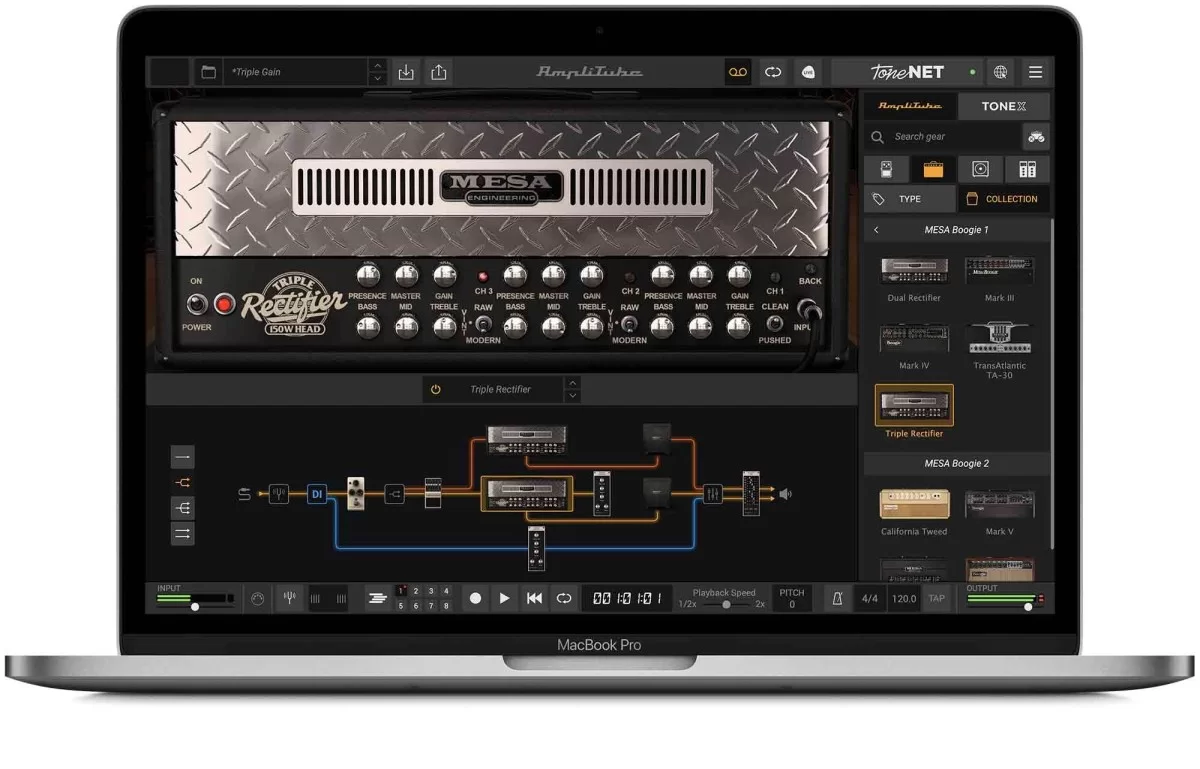Open the tuner icon in the transport bar
The height and width of the screenshot is (769, 1200).
click(x=289, y=598)
